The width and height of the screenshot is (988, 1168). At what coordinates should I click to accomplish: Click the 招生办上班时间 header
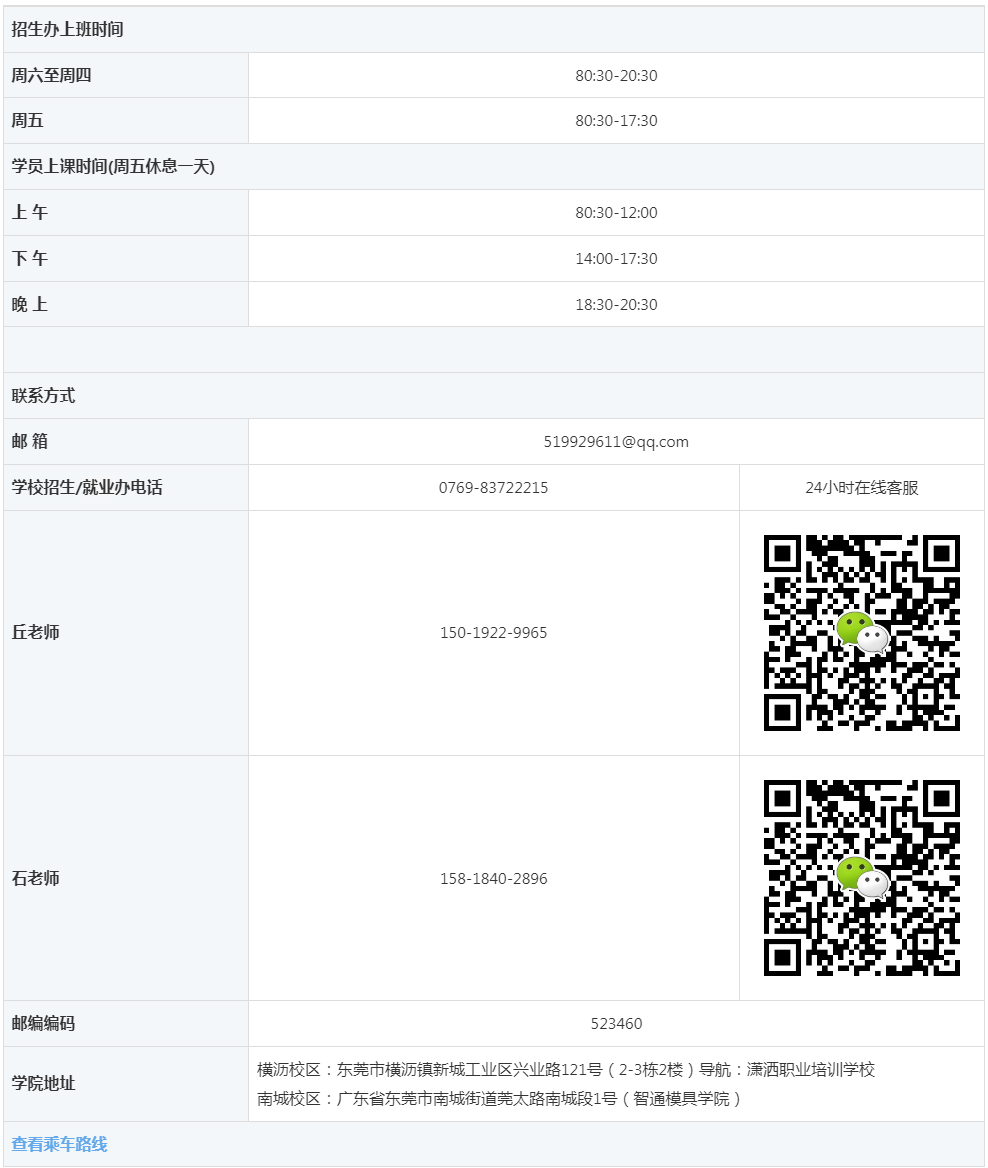(67, 29)
